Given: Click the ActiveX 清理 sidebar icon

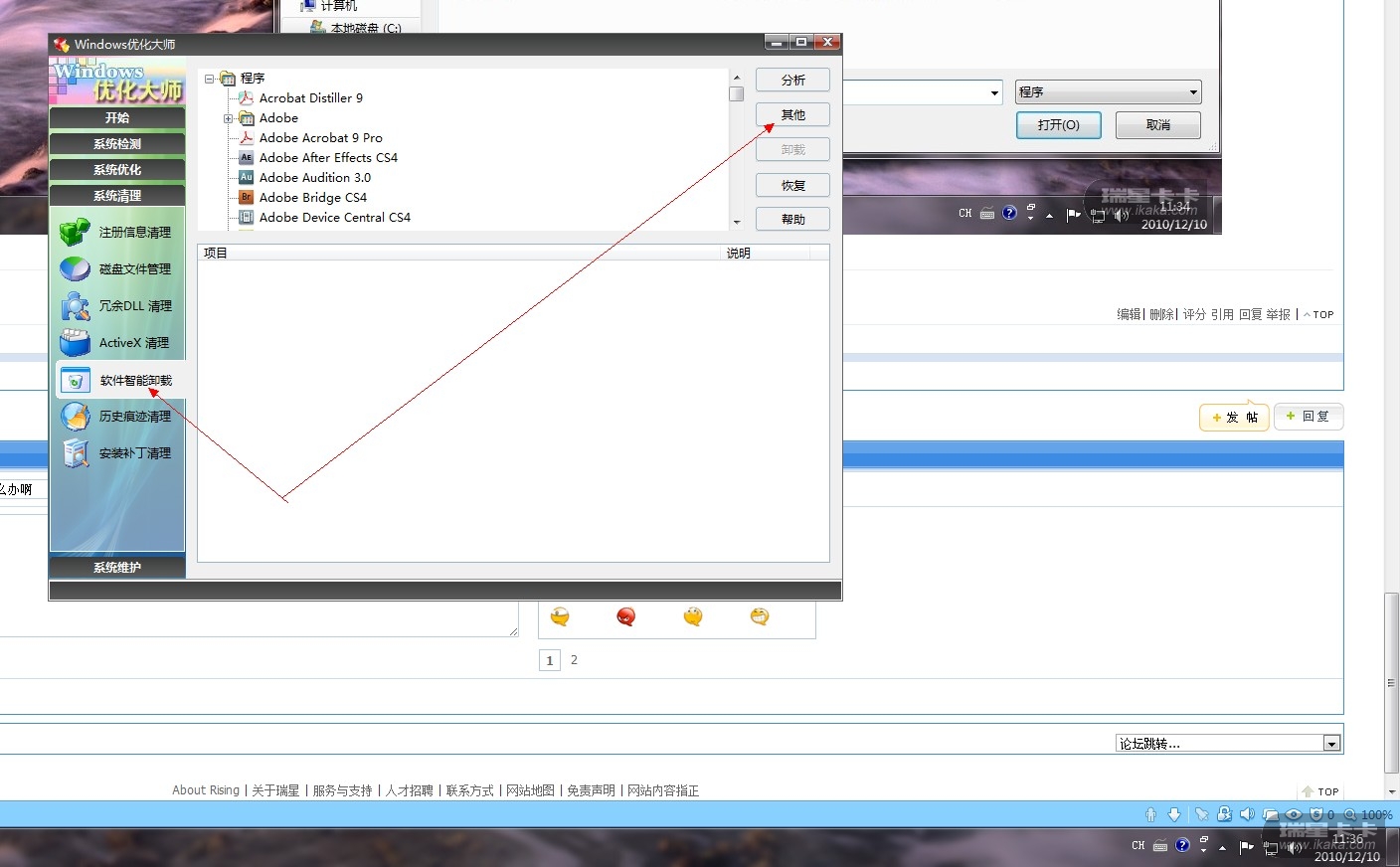Looking at the screenshot, I should coord(75,343).
